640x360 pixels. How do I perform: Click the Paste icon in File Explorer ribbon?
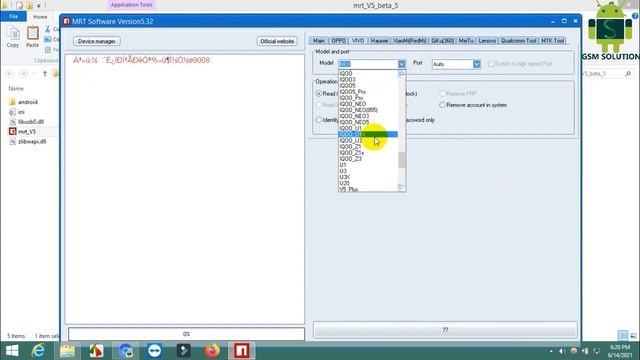coord(32,33)
